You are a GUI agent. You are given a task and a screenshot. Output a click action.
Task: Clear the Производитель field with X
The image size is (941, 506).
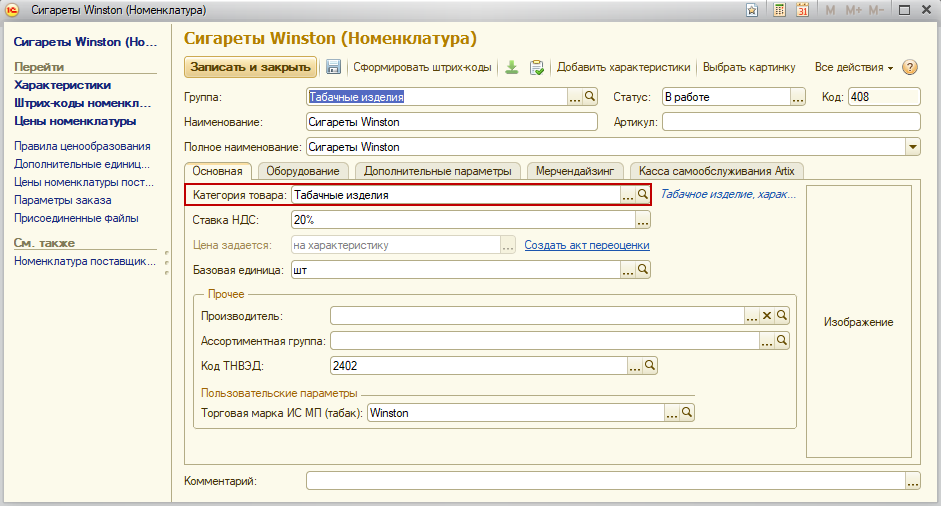pyautogui.click(x=766, y=316)
